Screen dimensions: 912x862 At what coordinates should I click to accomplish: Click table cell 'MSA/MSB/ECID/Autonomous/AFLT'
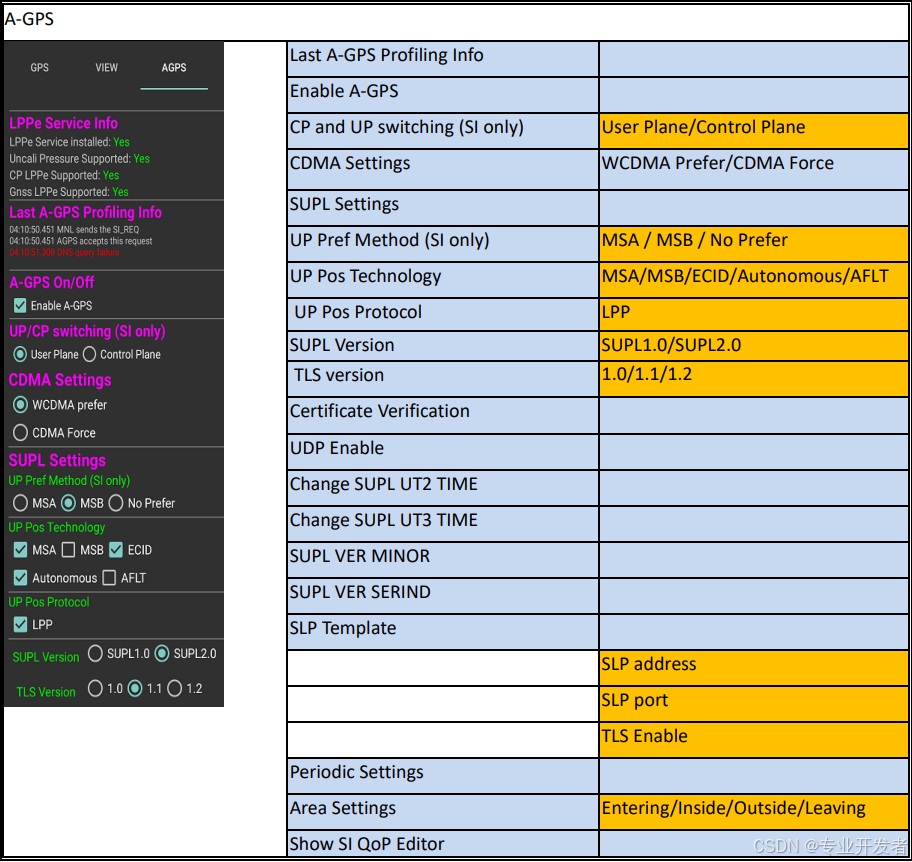pyautogui.click(x=754, y=280)
